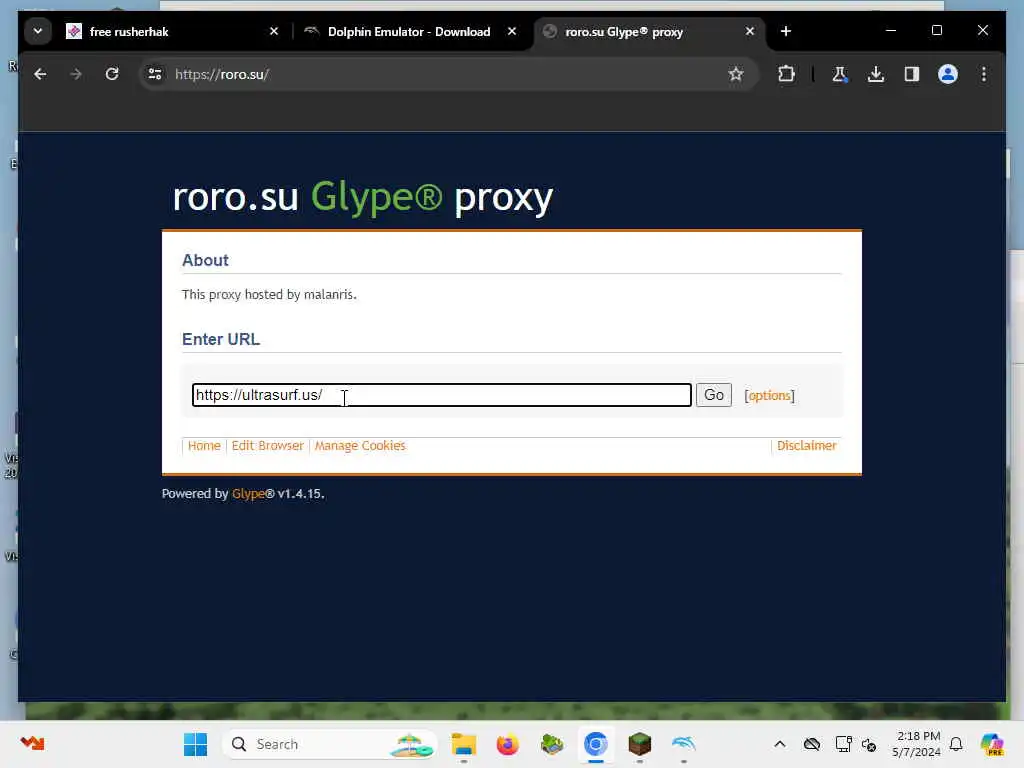Bookmark this page with the star icon
Screen dimensions: 1024x768
(736, 74)
